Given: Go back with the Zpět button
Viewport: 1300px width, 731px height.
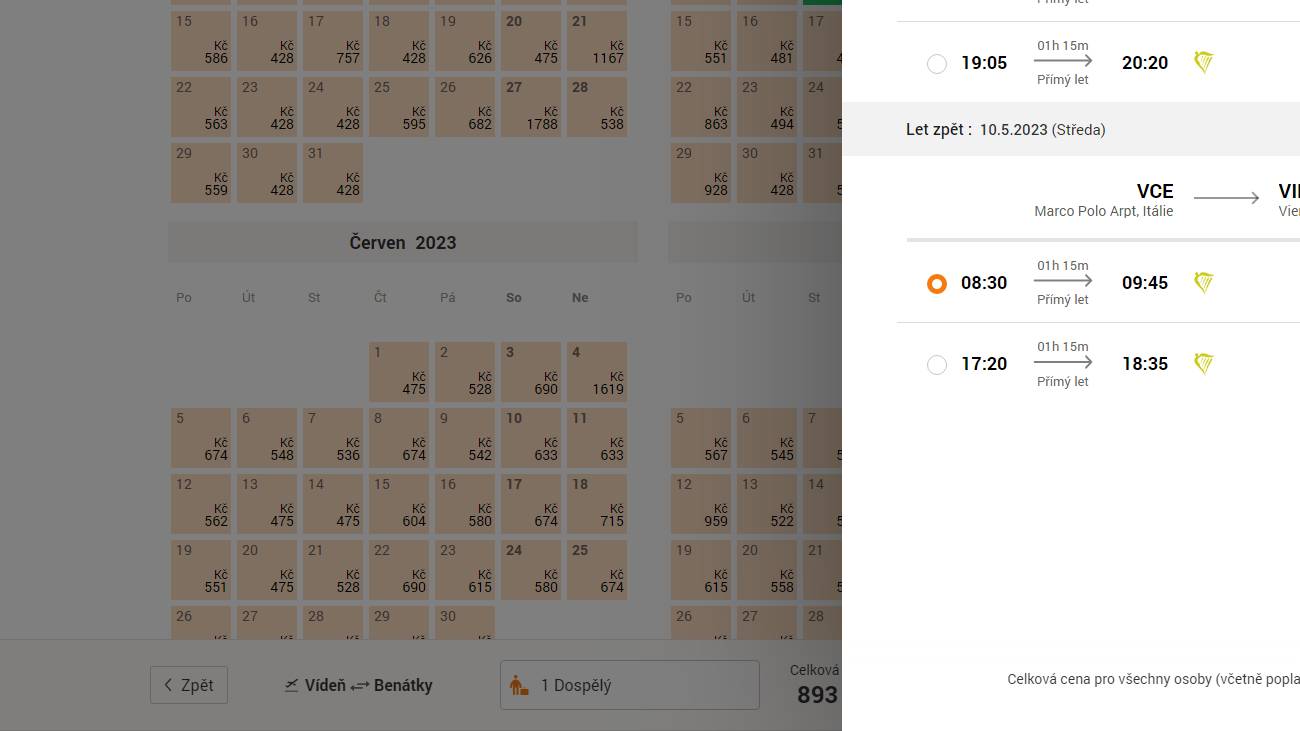Looking at the screenshot, I should tap(189, 685).
